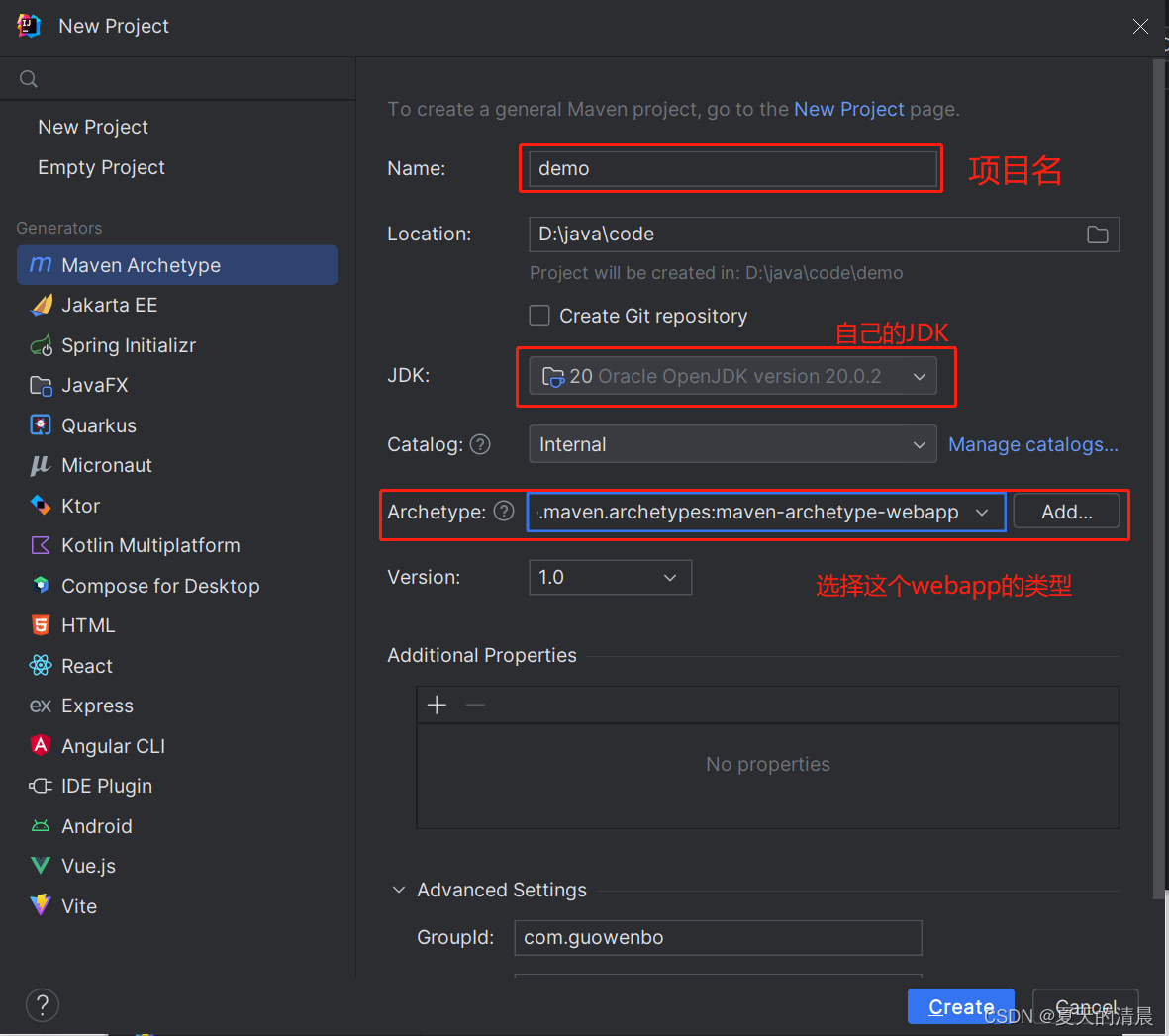Open the JDK version dropdown

[x=732, y=376]
